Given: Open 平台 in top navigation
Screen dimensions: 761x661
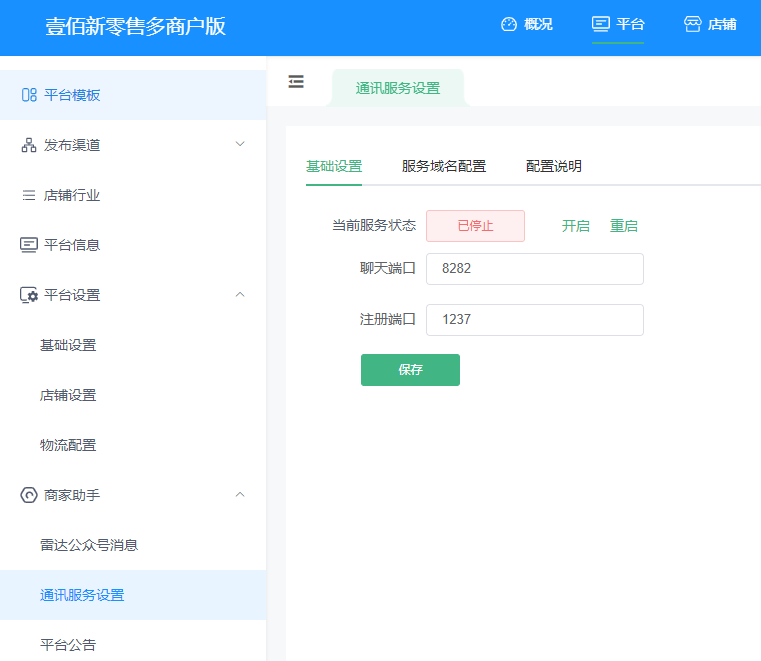Looking at the screenshot, I should (618, 24).
